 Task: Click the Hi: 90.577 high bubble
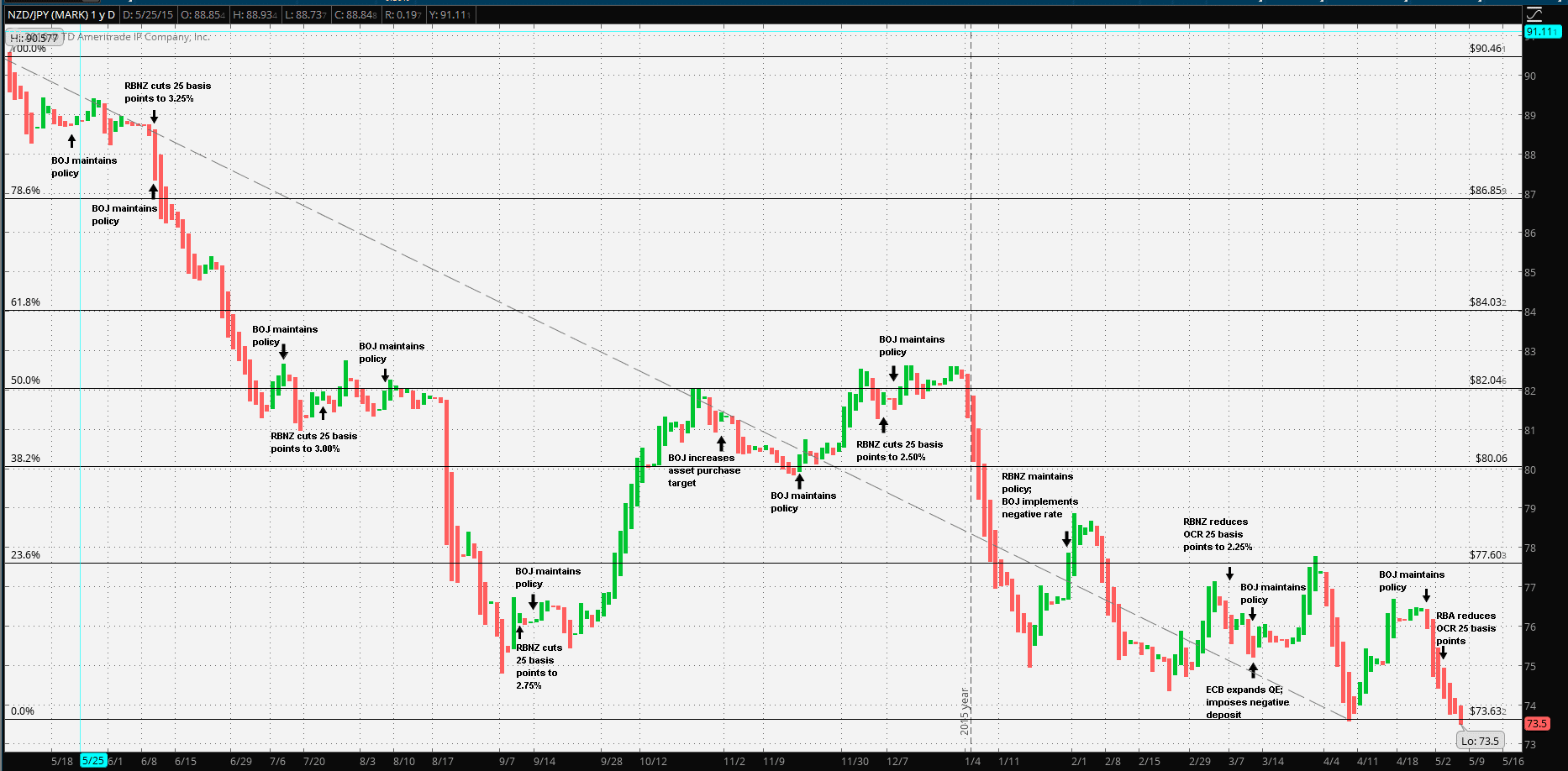[34, 38]
